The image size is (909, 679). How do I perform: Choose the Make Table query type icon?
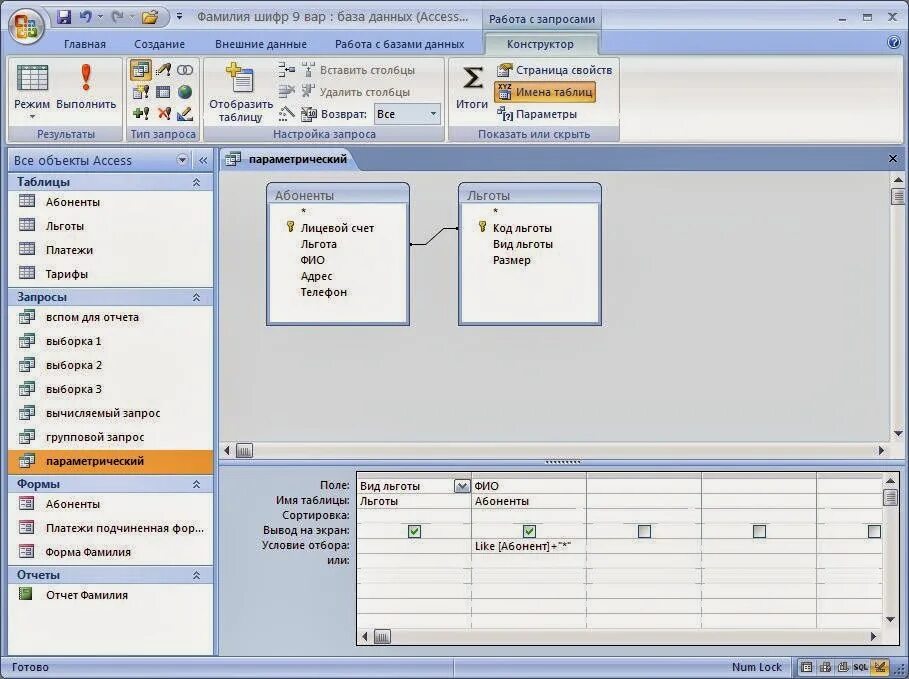coord(141,92)
